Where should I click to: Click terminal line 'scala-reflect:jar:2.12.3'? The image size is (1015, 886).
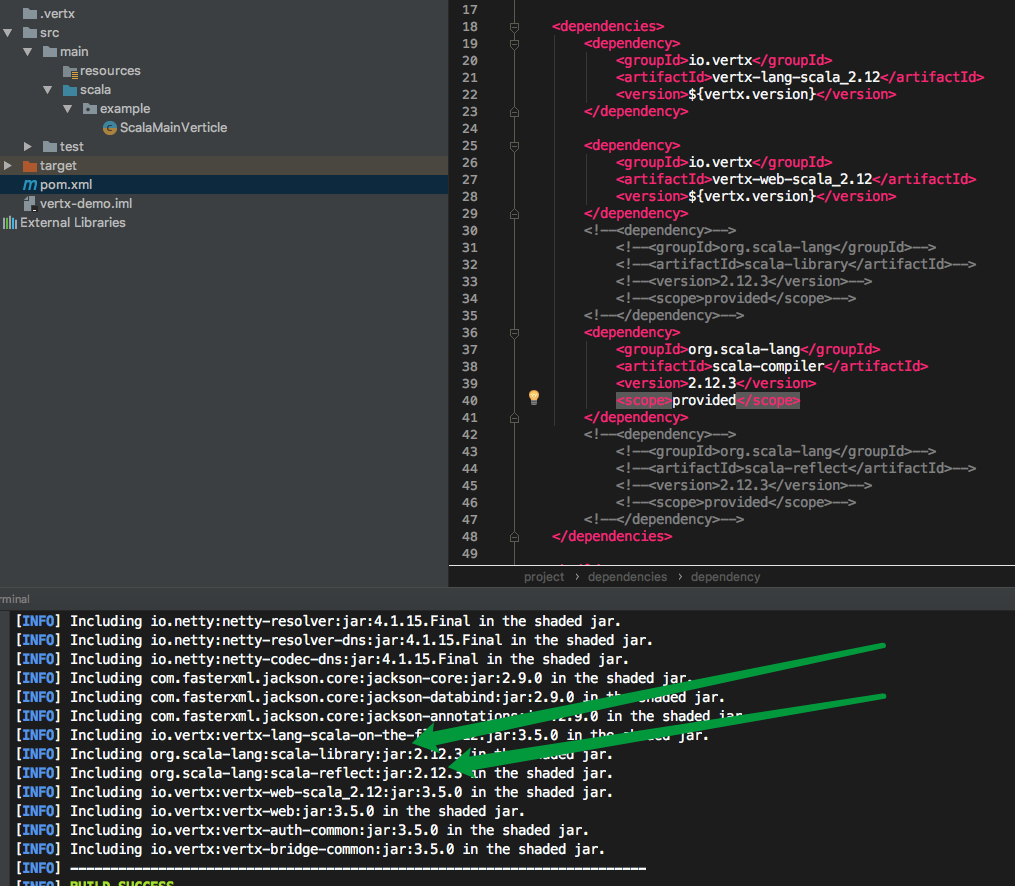[x=314, y=773]
